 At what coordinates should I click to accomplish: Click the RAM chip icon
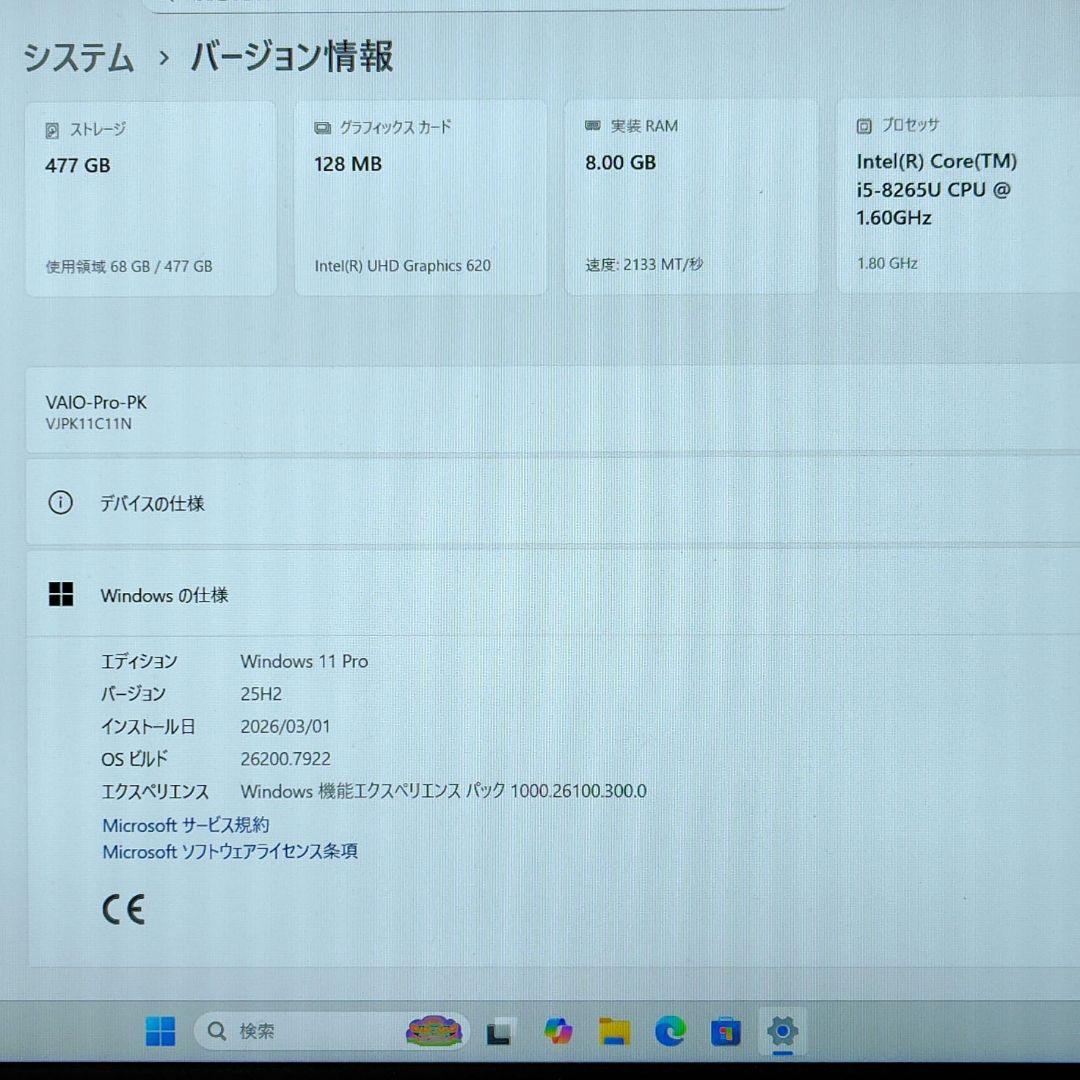[592, 125]
